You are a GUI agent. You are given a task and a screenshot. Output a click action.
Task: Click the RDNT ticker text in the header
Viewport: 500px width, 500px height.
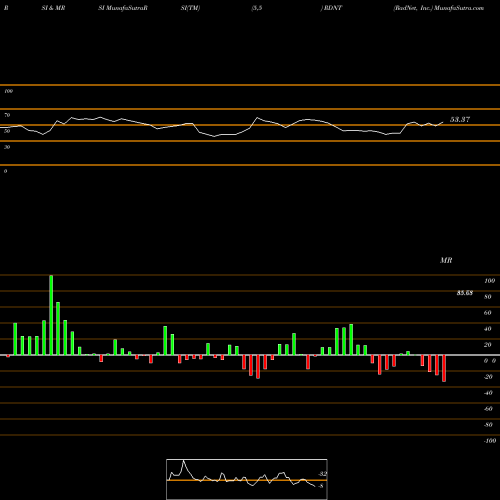(333, 8)
